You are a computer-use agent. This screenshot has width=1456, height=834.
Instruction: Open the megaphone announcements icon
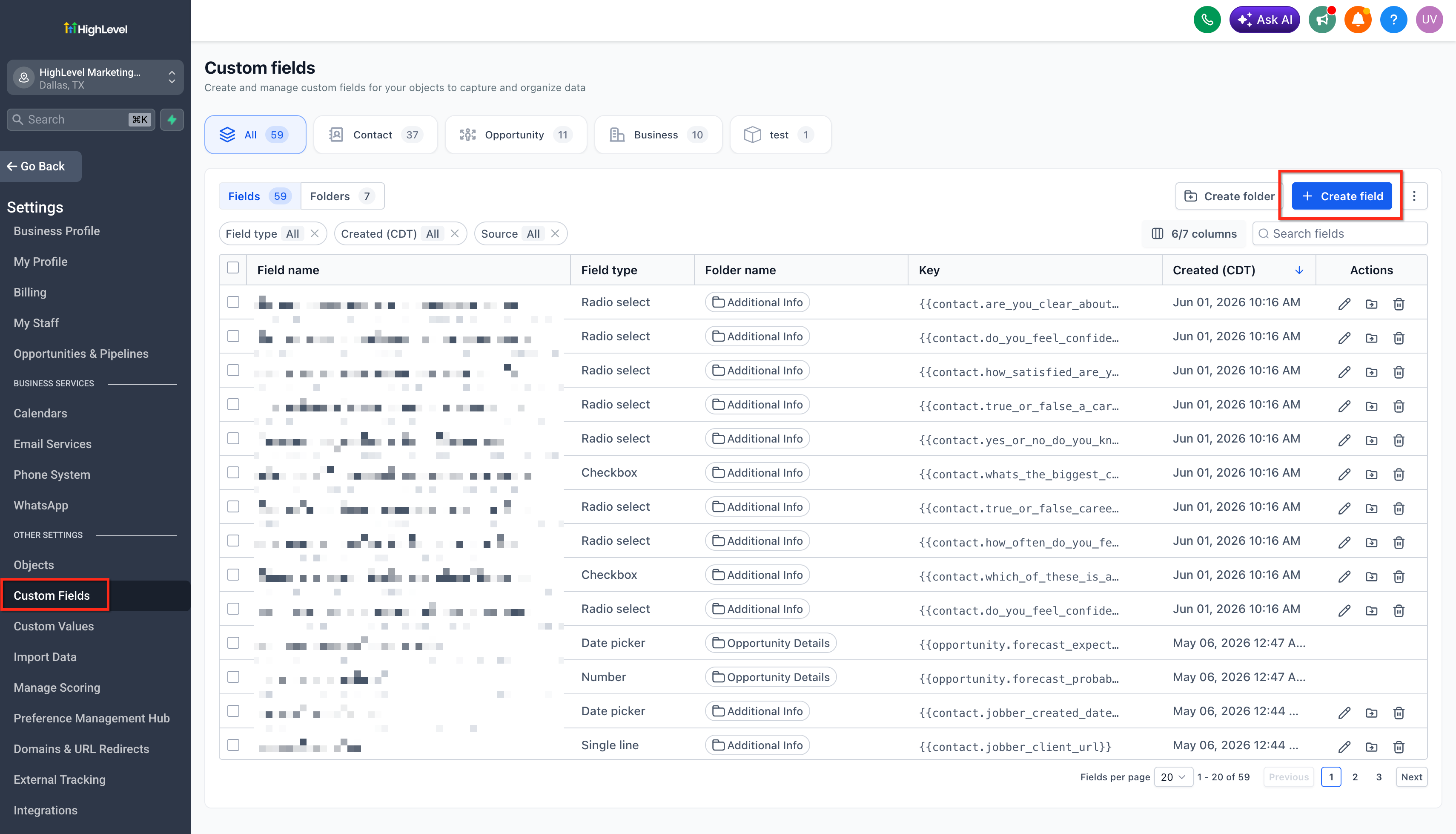[1322, 20]
